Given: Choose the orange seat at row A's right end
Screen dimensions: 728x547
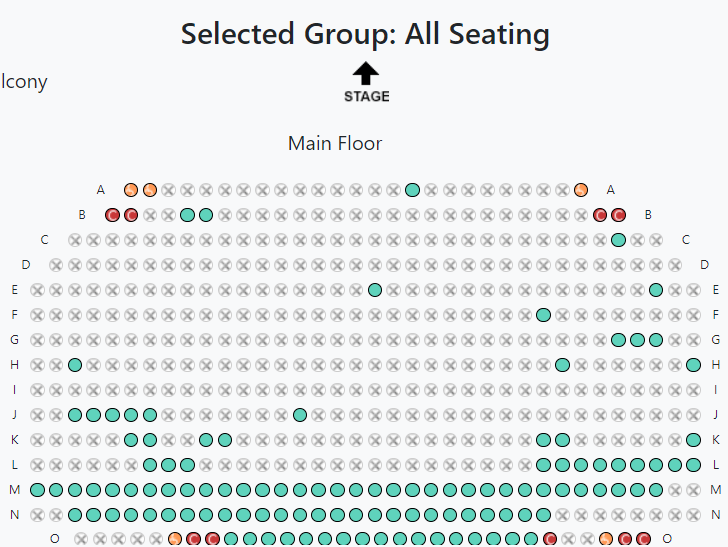Looking at the screenshot, I should coord(581,190).
